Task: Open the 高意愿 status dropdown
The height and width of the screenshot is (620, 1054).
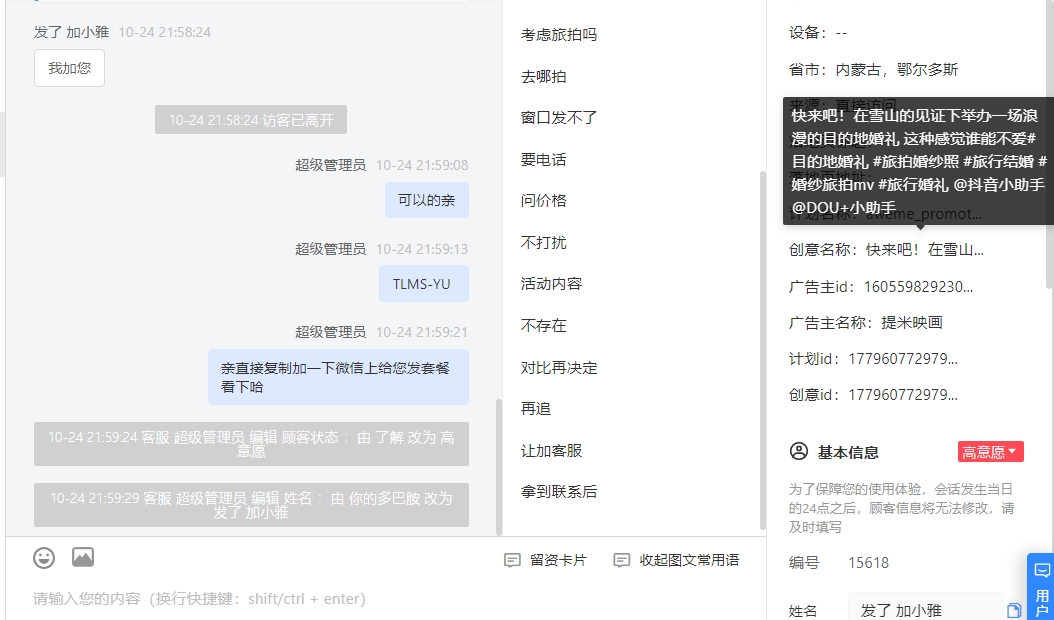Action: coord(990,452)
